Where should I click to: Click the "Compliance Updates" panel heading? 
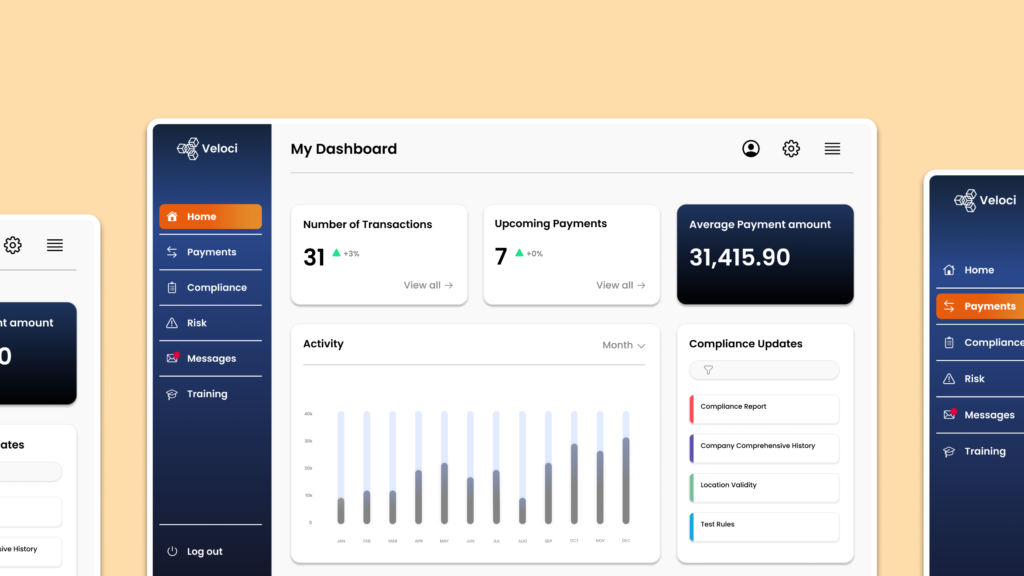(x=746, y=344)
